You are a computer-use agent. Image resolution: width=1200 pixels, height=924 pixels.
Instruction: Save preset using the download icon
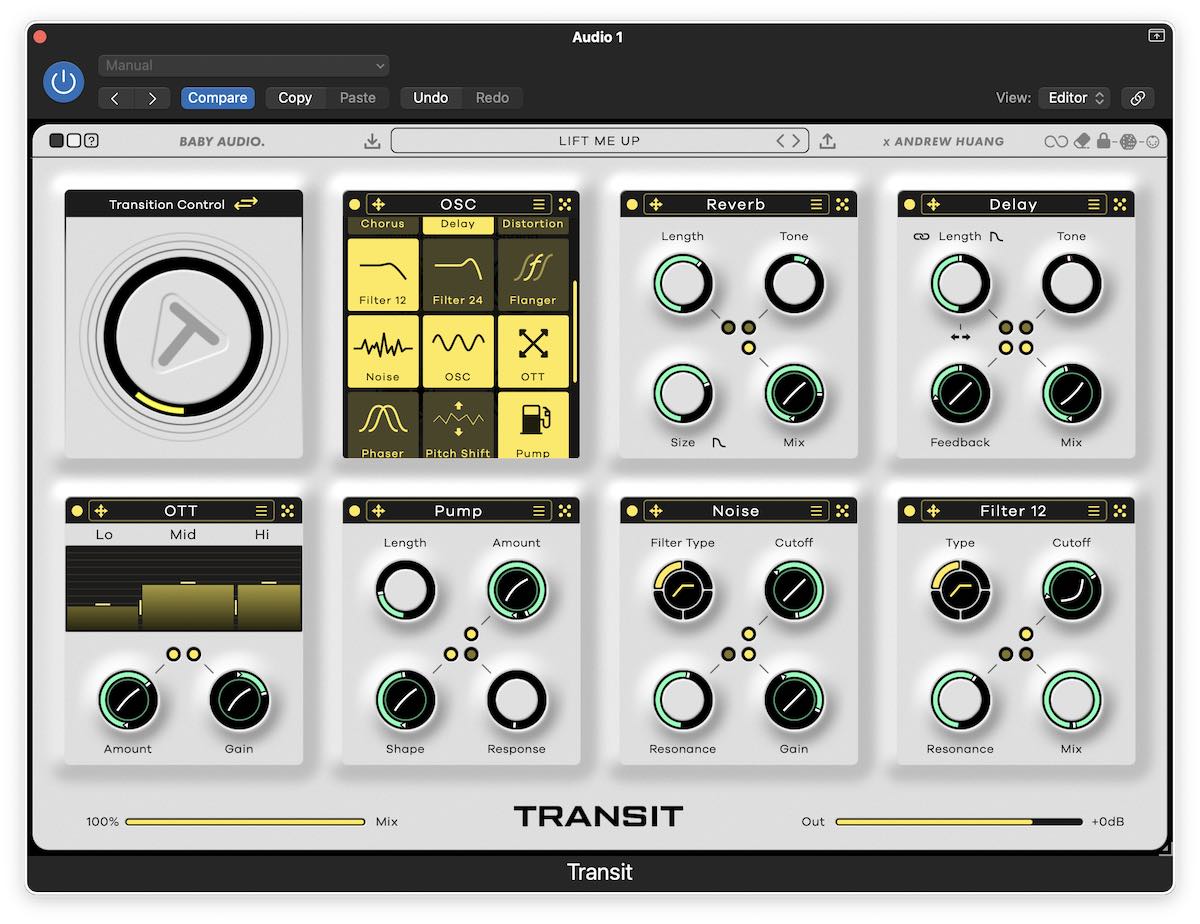(372, 141)
